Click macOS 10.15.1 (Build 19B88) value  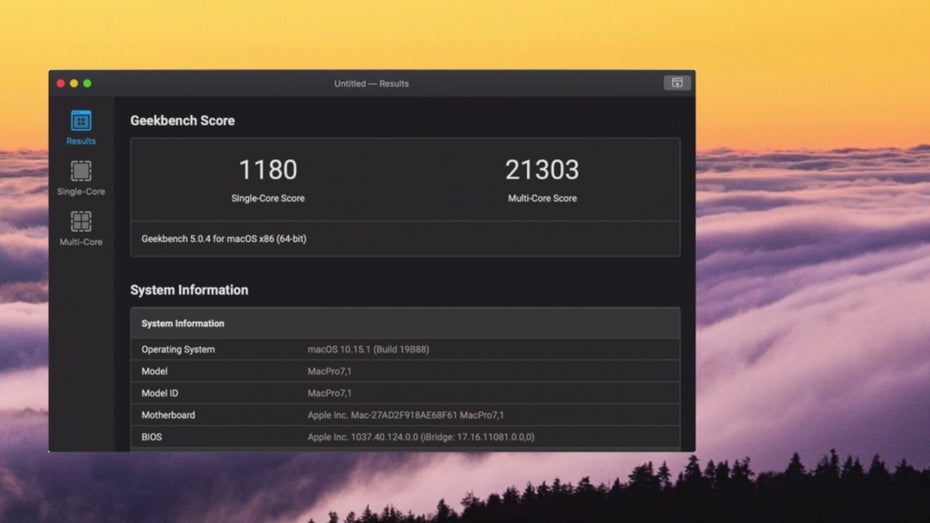tap(368, 349)
